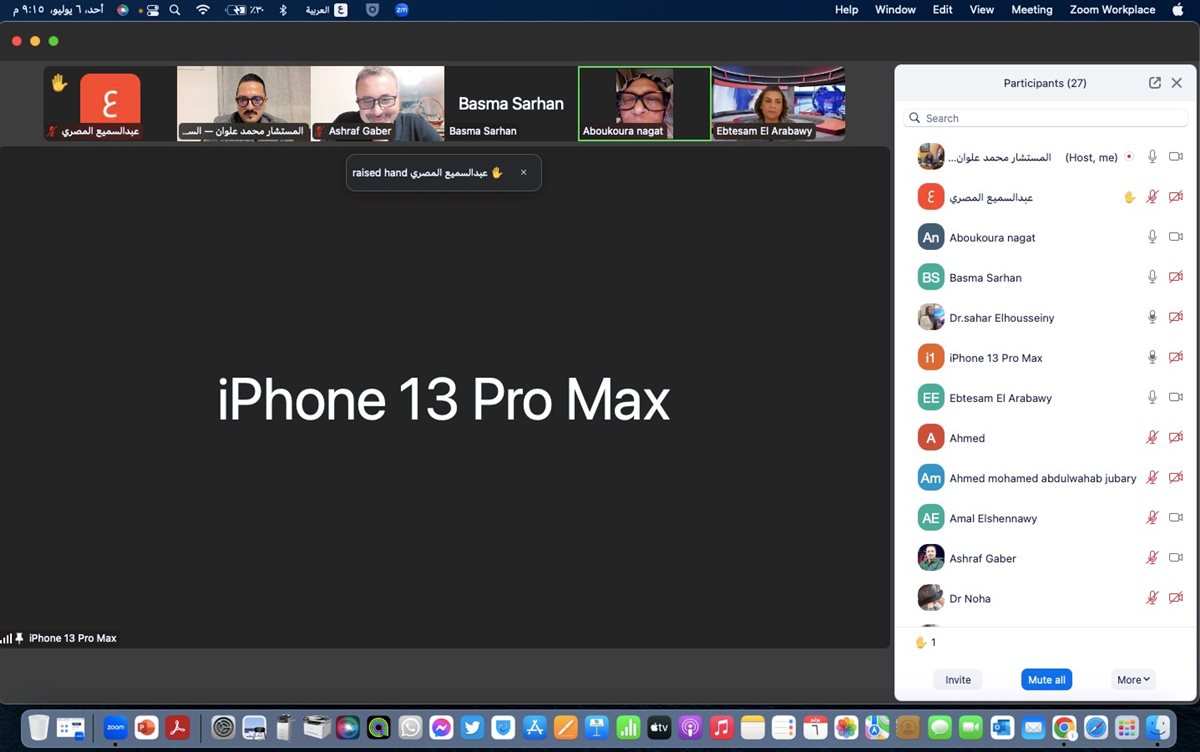This screenshot has width=1200, height=752.
Task: Click the Invite button
Action: 958,679
